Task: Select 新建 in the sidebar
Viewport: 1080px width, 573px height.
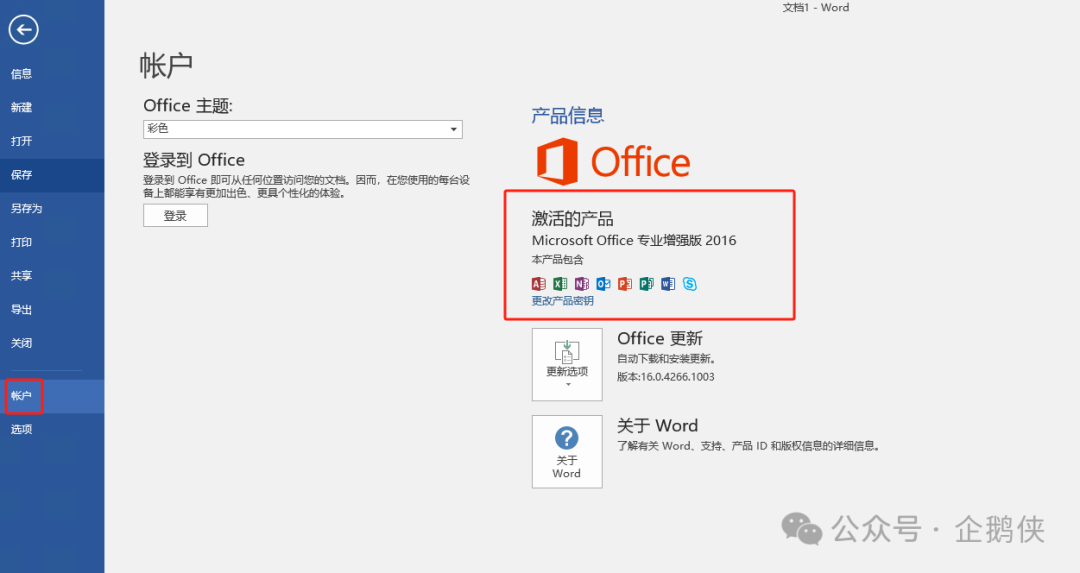Action: tap(52, 107)
